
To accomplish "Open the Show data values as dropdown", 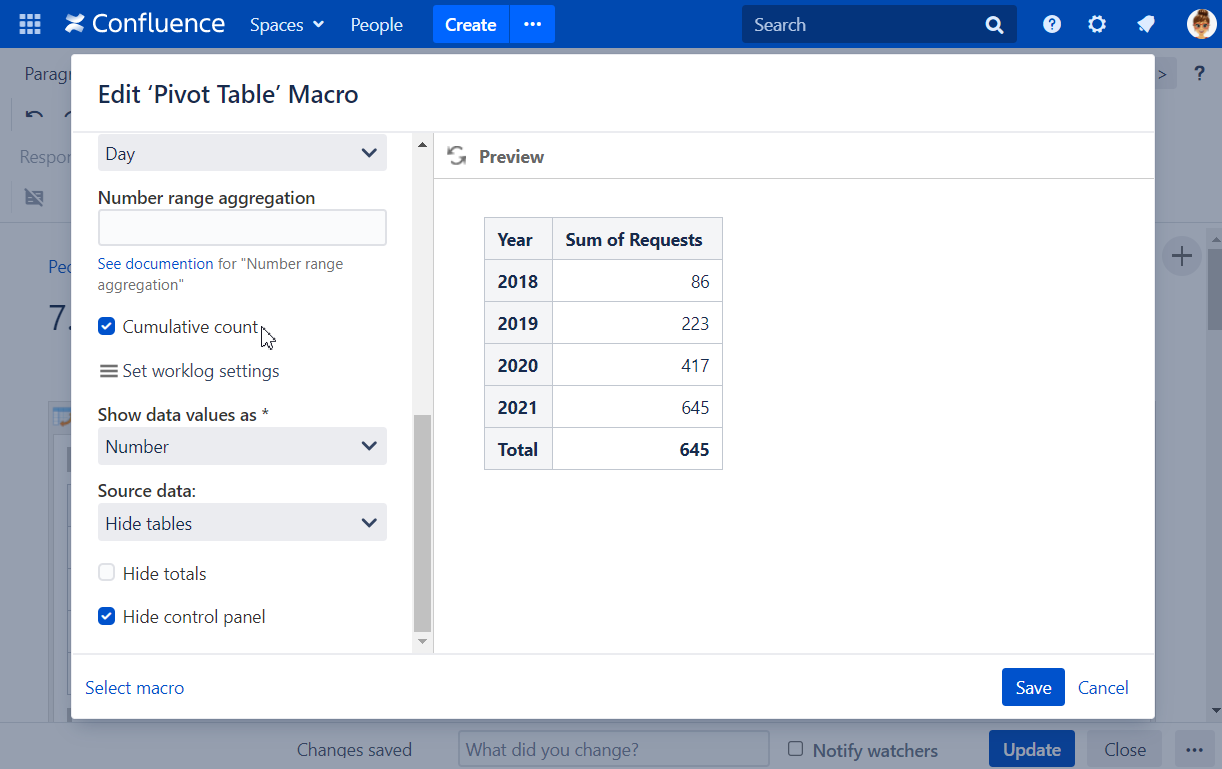I will pyautogui.click(x=242, y=446).
